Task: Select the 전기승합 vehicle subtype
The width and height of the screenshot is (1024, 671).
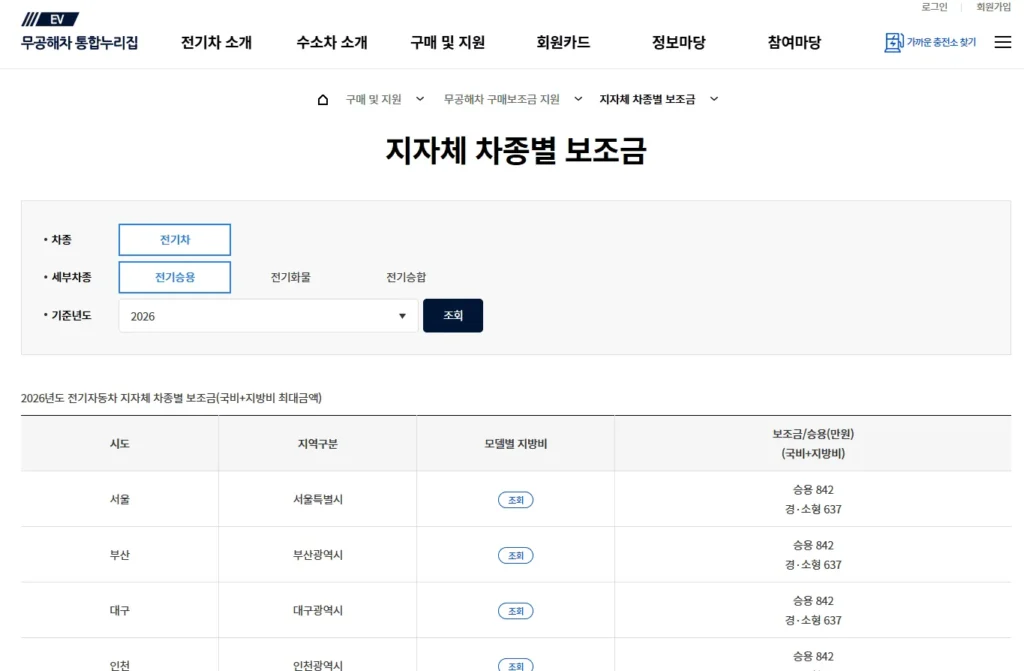Action: [x=404, y=277]
